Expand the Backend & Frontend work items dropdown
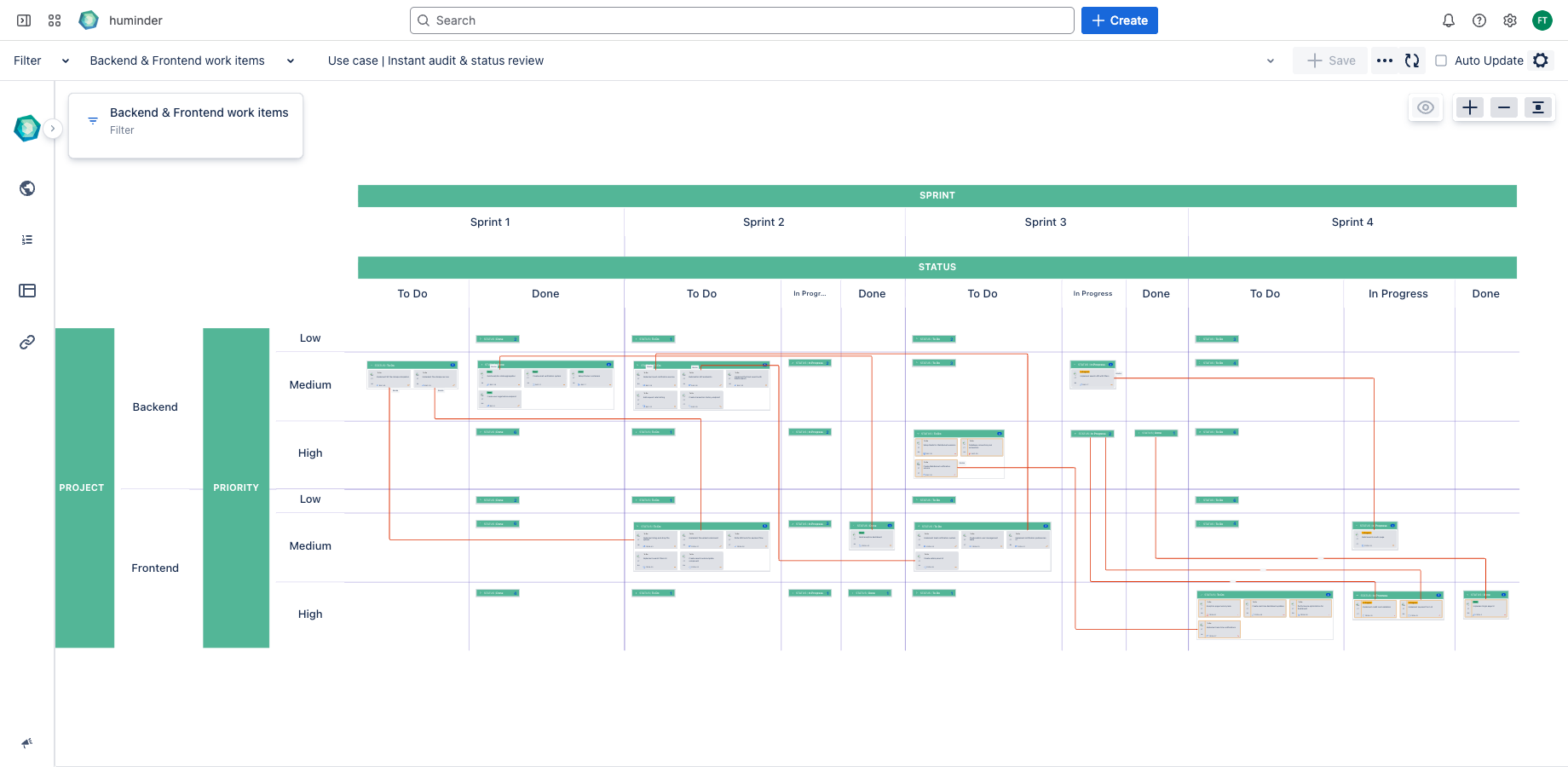The width and height of the screenshot is (1568, 767). (x=290, y=61)
